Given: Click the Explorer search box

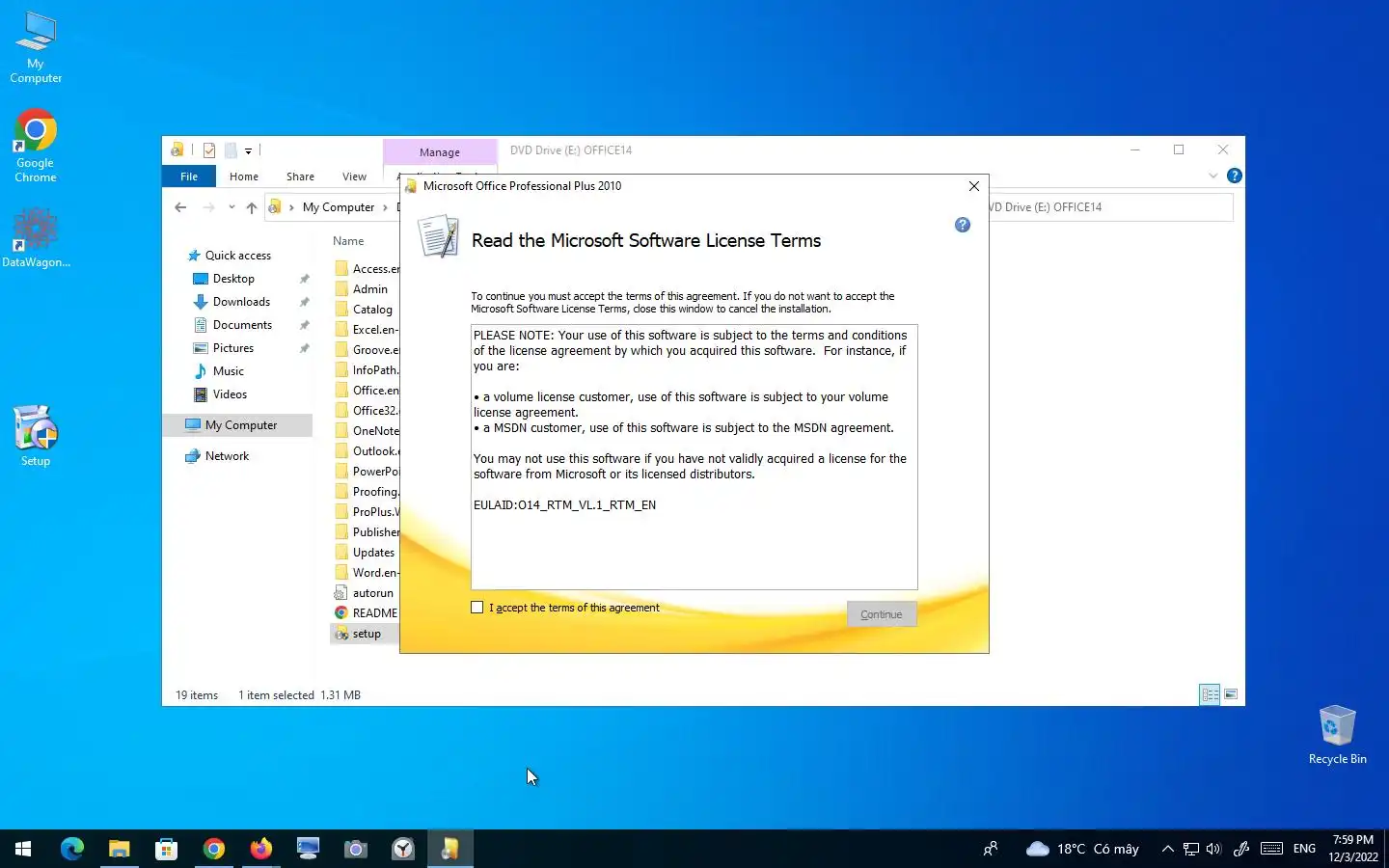Looking at the screenshot, I should click(1109, 207).
